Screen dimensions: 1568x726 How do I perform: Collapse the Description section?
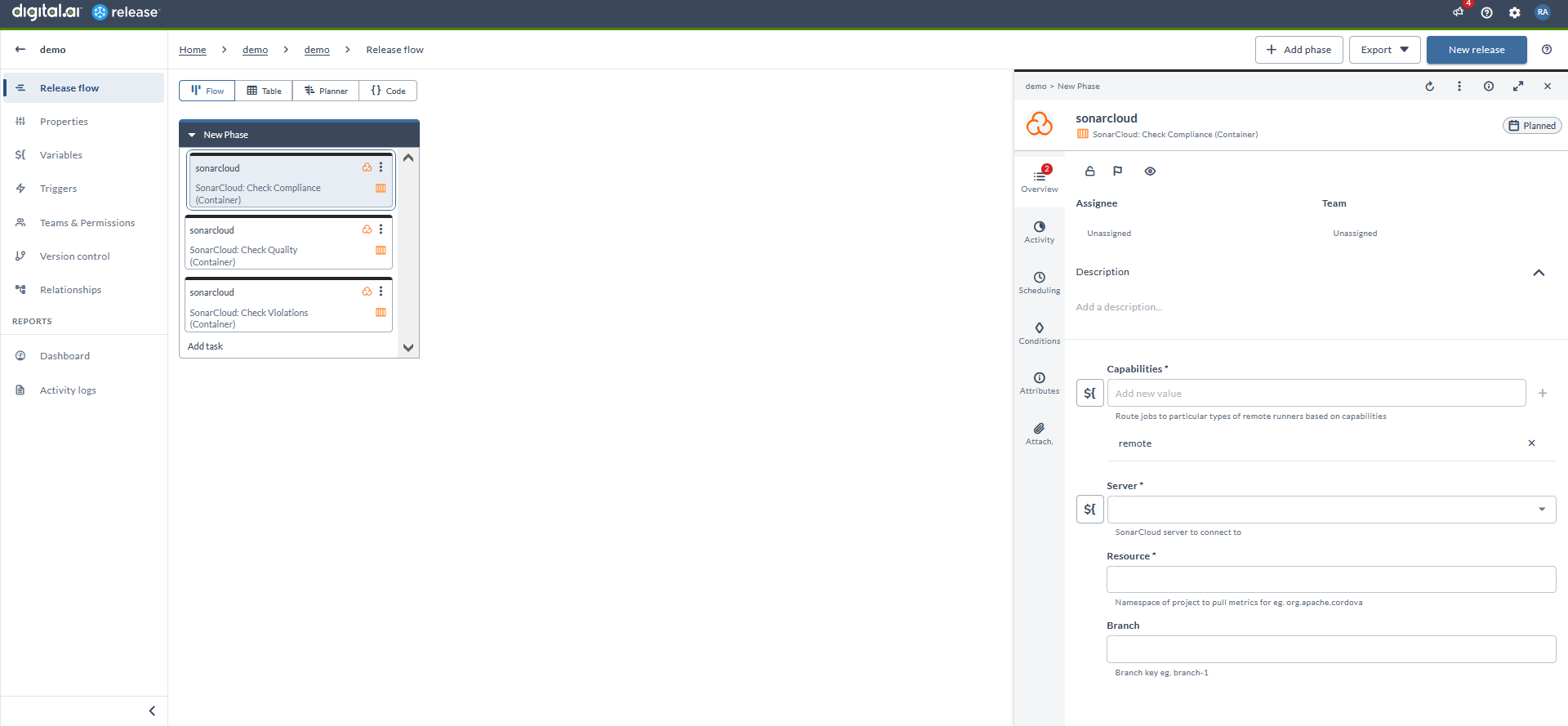(x=1539, y=273)
